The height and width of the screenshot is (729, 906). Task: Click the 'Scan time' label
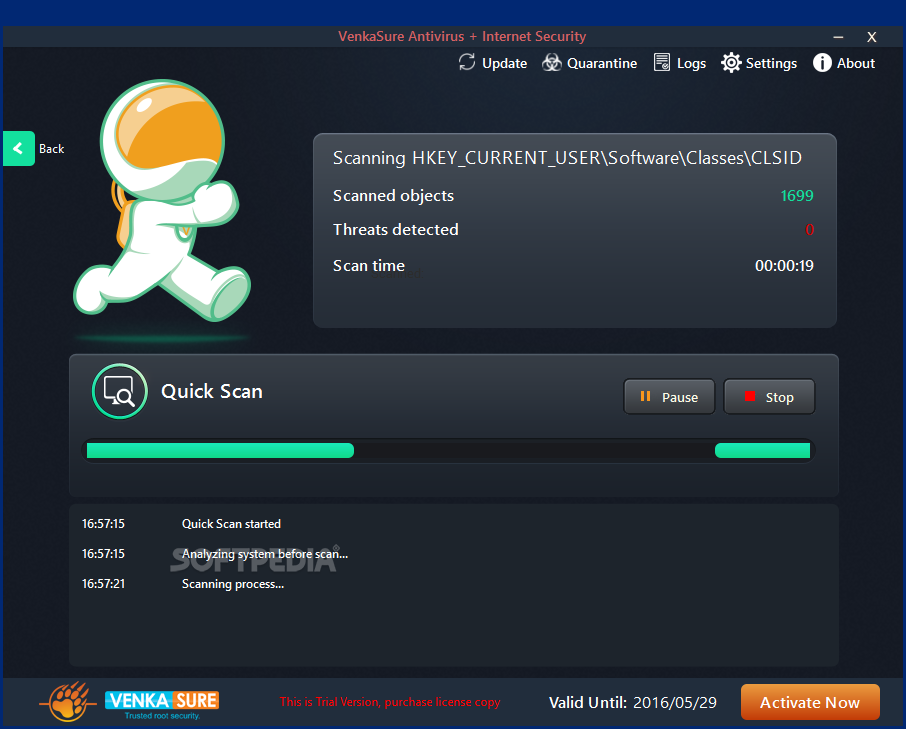tap(369, 266)
